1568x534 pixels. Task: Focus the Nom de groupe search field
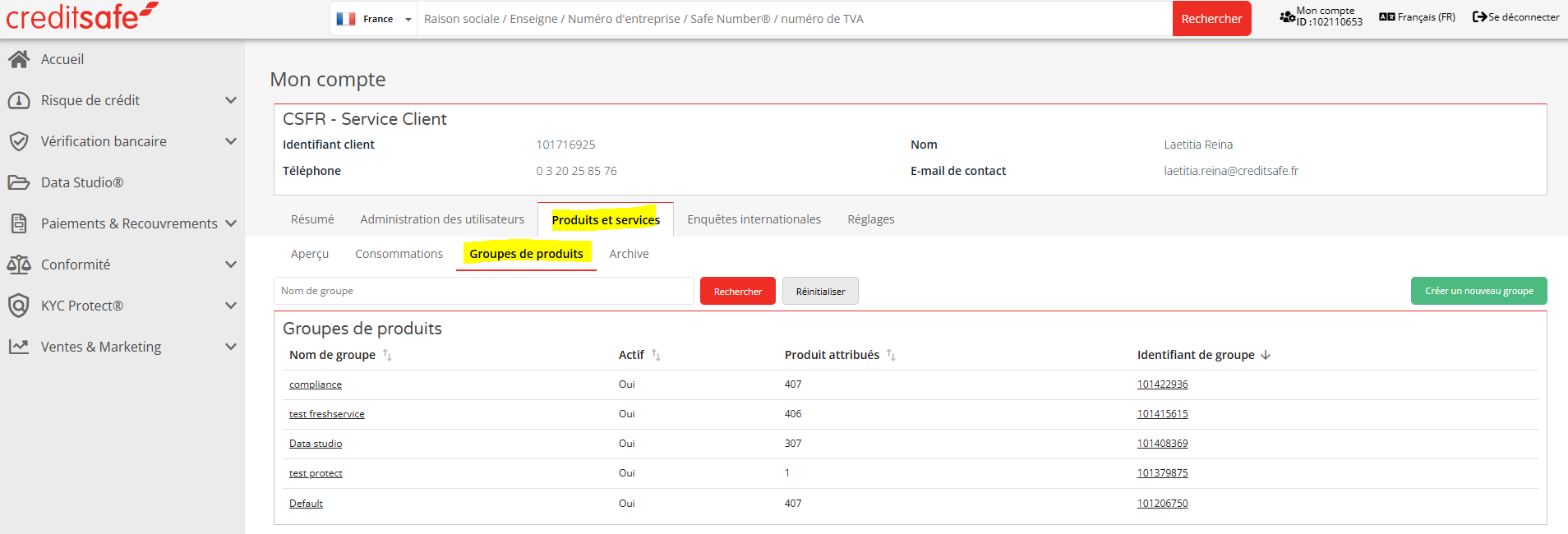tap(484, 291)
